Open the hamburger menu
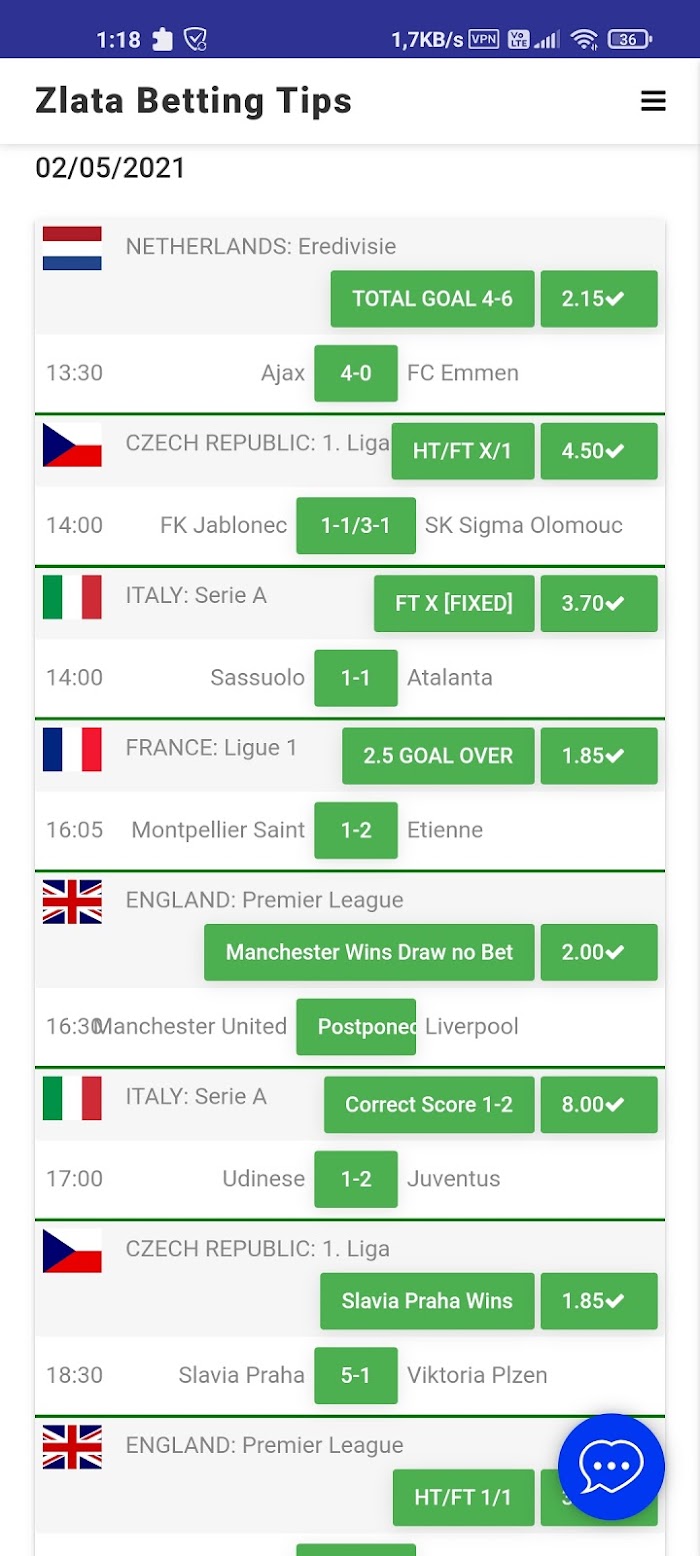Viewport: 700px width, 1556px height. [653, 101]
